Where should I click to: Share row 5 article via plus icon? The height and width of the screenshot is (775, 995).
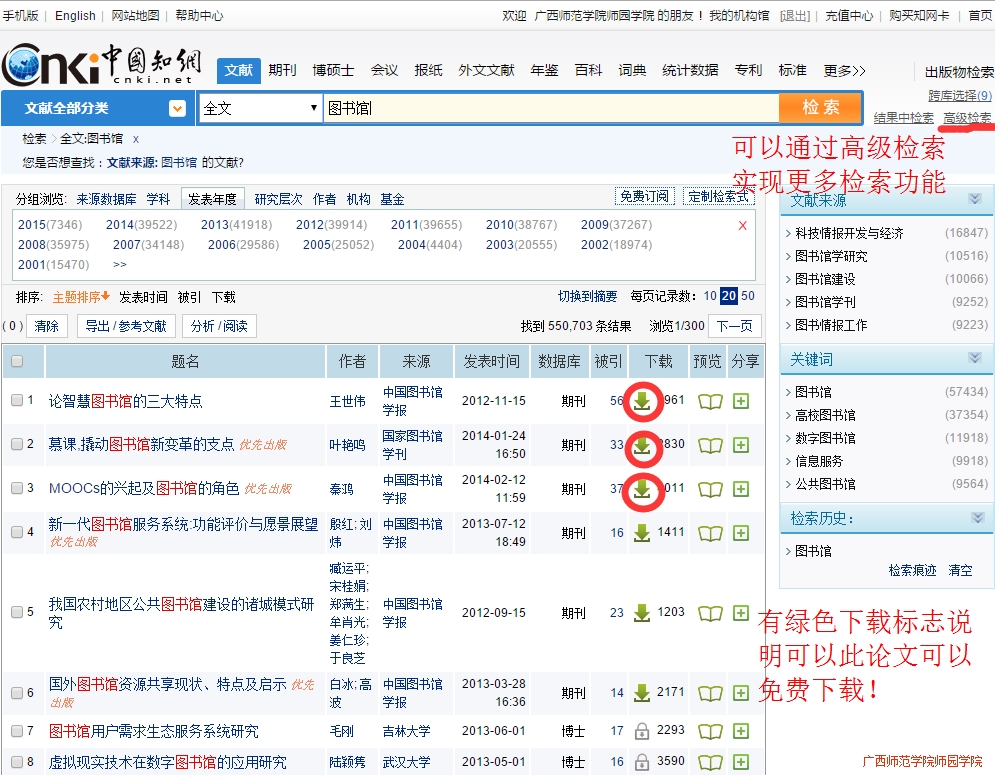pyautogui.click(x=741, y=613)
